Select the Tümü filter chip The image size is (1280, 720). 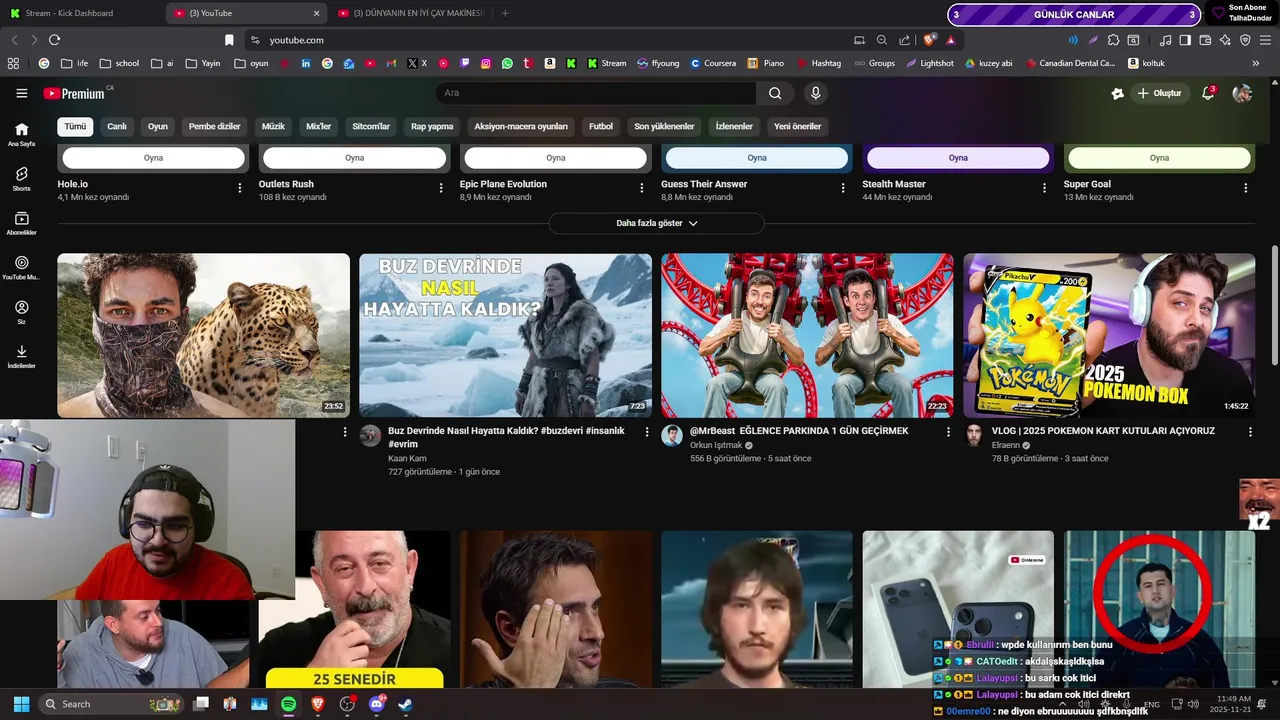pos(76,127)
